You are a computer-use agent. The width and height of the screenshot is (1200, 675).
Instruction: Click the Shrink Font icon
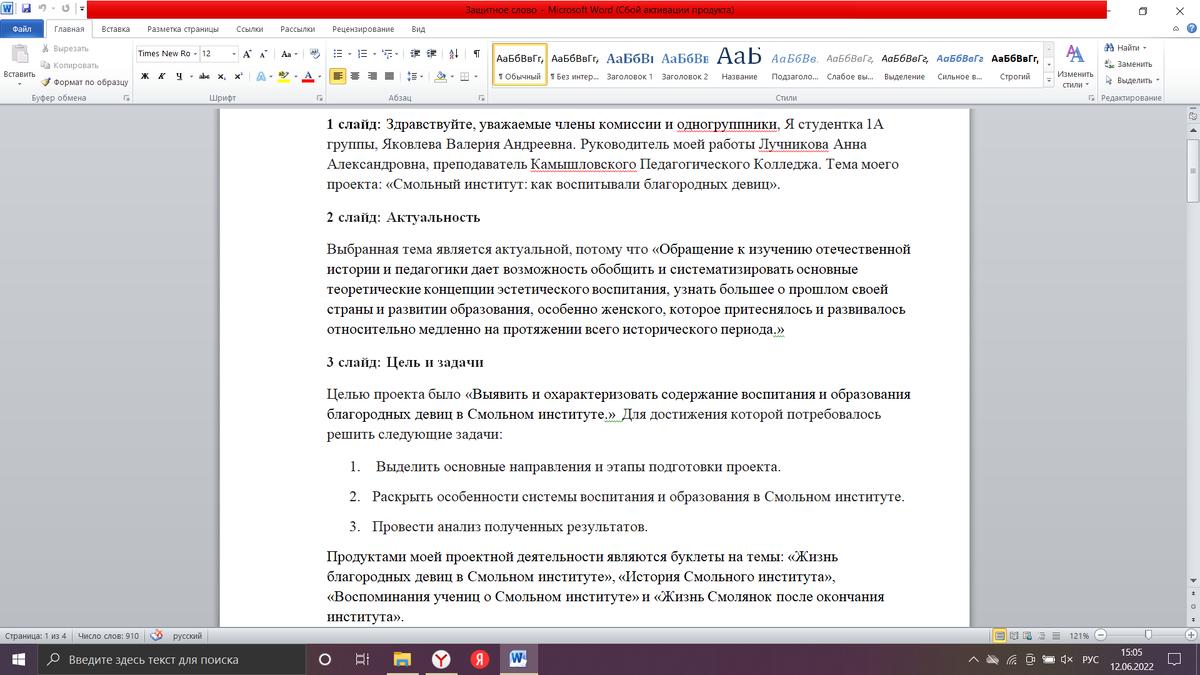(x=265, y=54)
